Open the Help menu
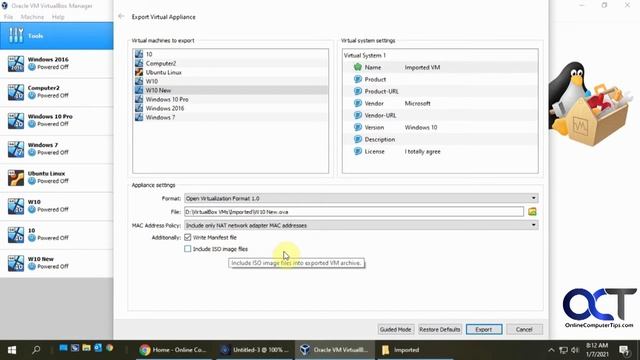 (x=58, y=17)
